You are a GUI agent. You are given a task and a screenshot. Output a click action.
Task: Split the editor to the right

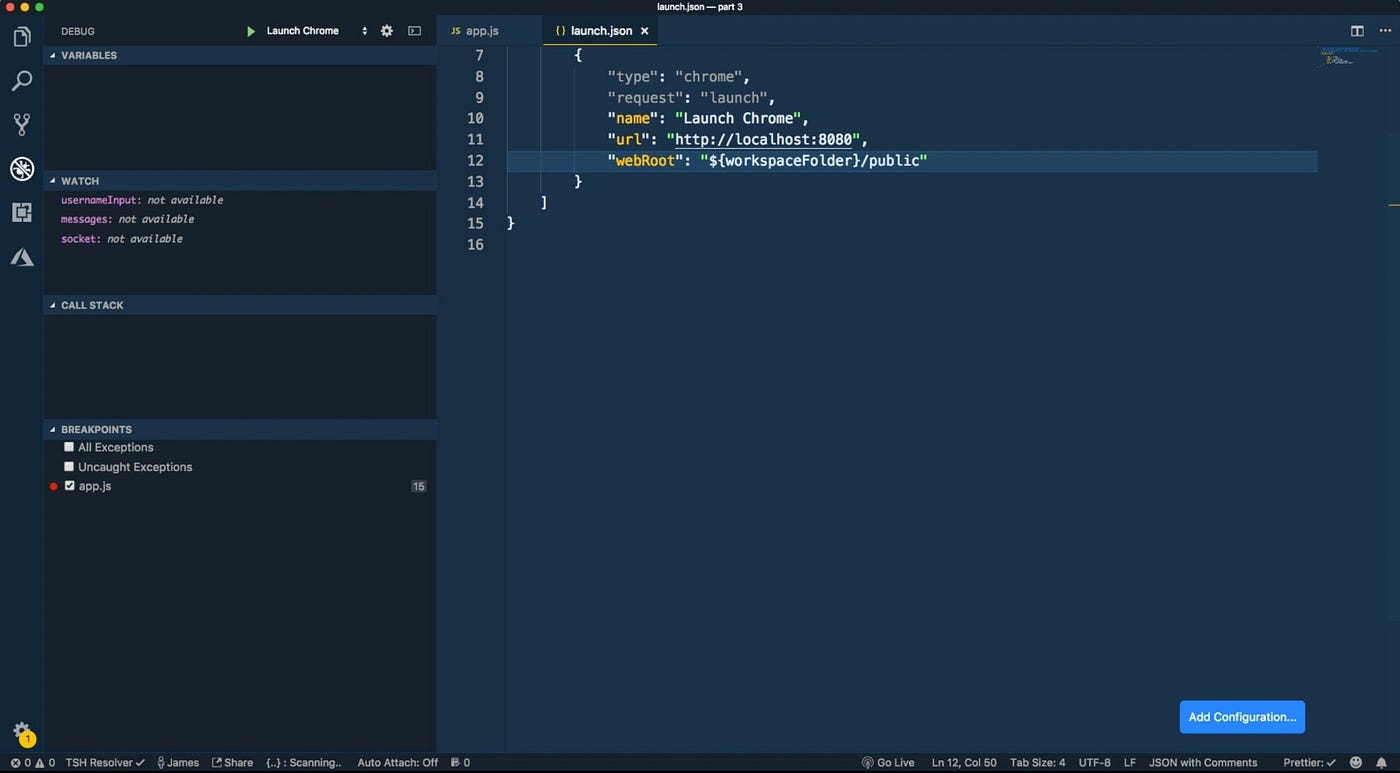coord(1357,31)
